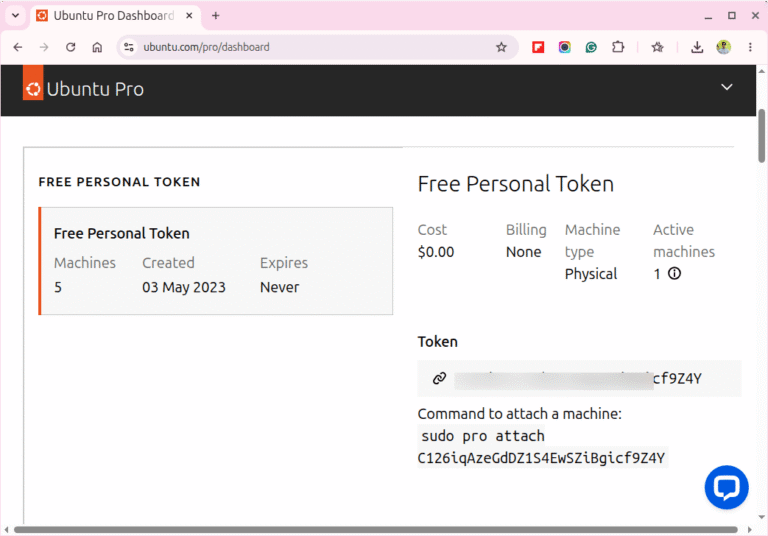Click the Ubuntu Pro orange logo
768x536 pixels.
[x=33, y=83]
